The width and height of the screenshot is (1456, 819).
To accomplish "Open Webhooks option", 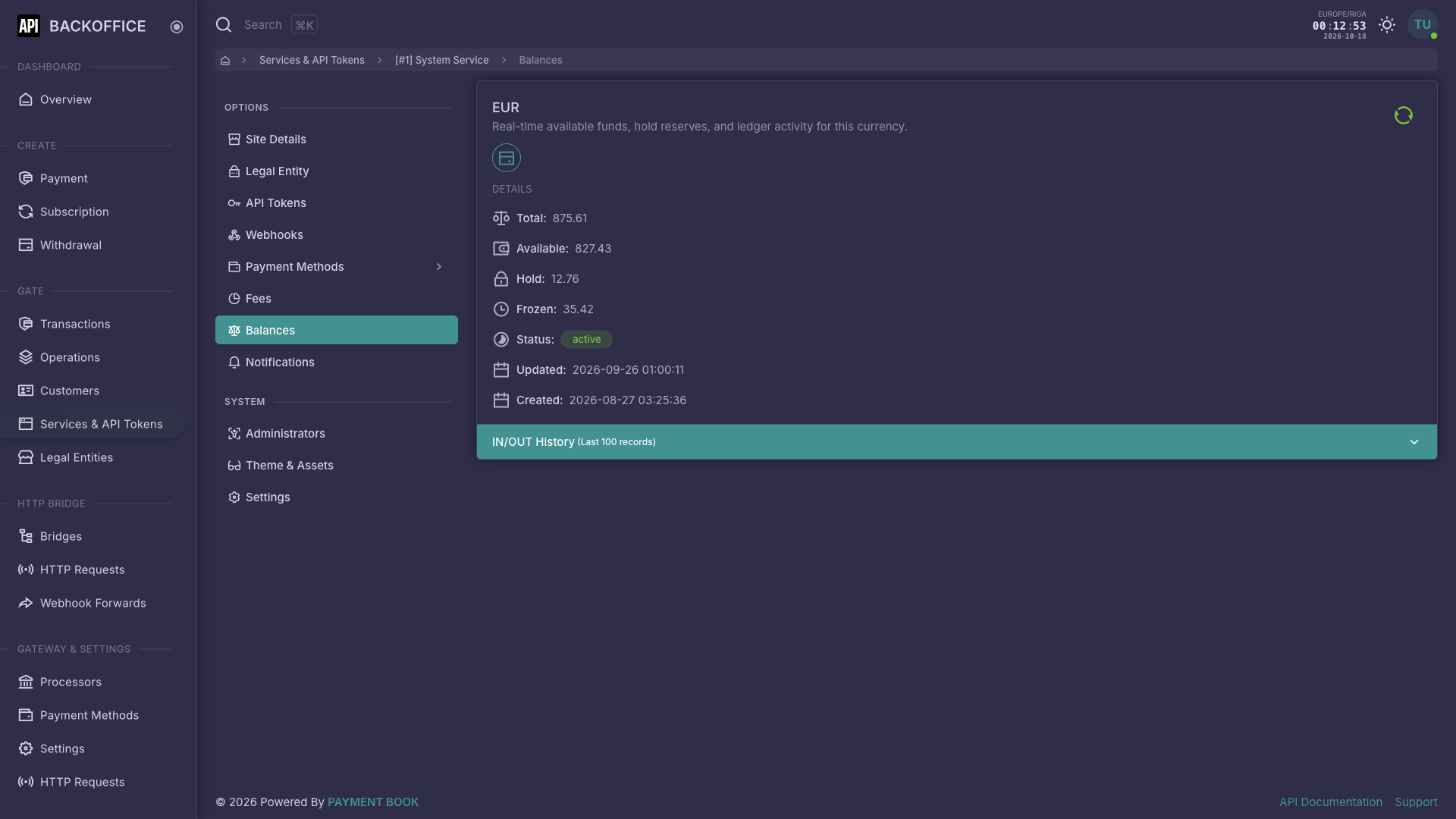I will pyautogui.click(x=337, y=235).
